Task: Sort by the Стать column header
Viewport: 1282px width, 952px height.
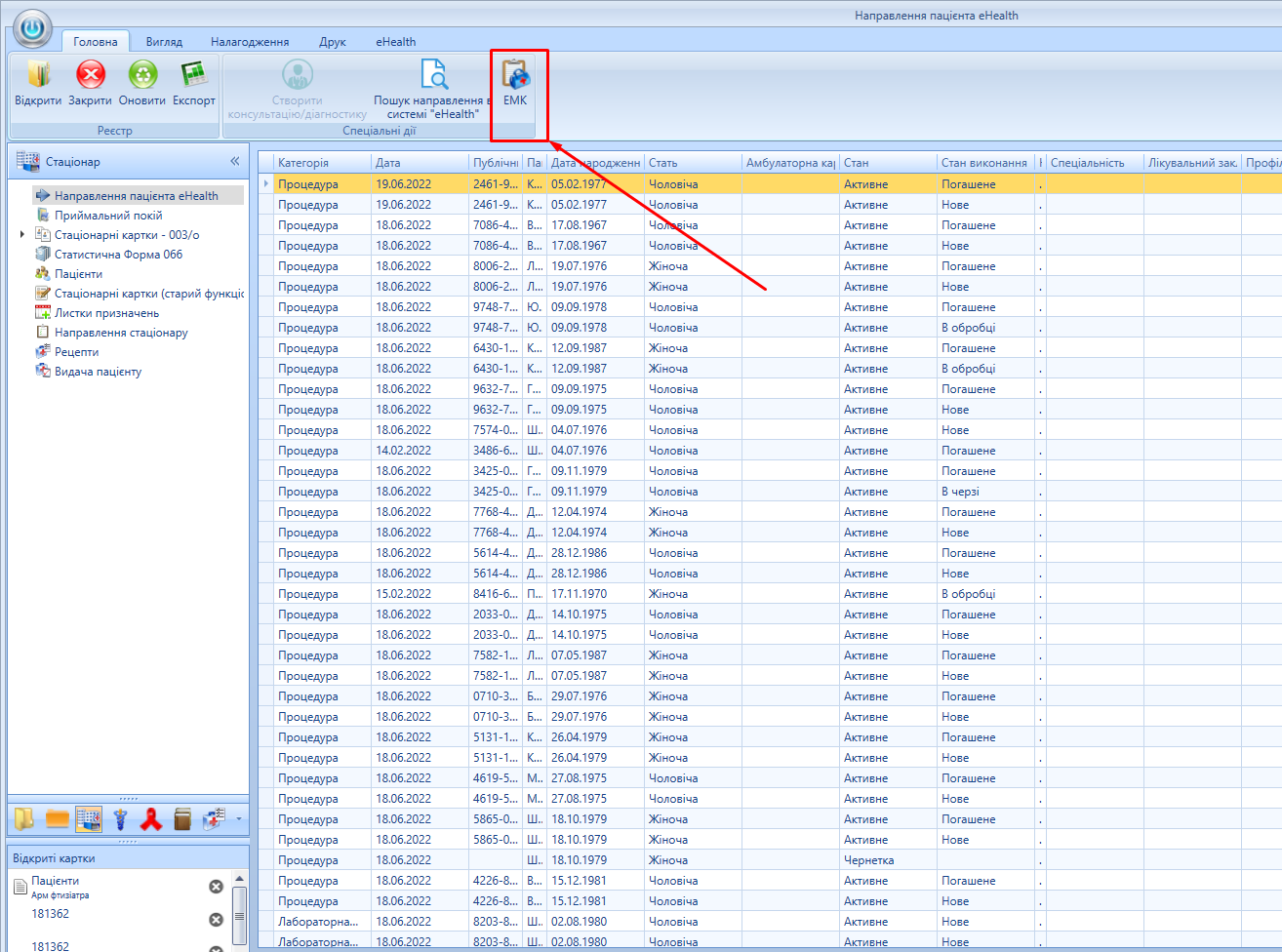Action: (693, 163)
